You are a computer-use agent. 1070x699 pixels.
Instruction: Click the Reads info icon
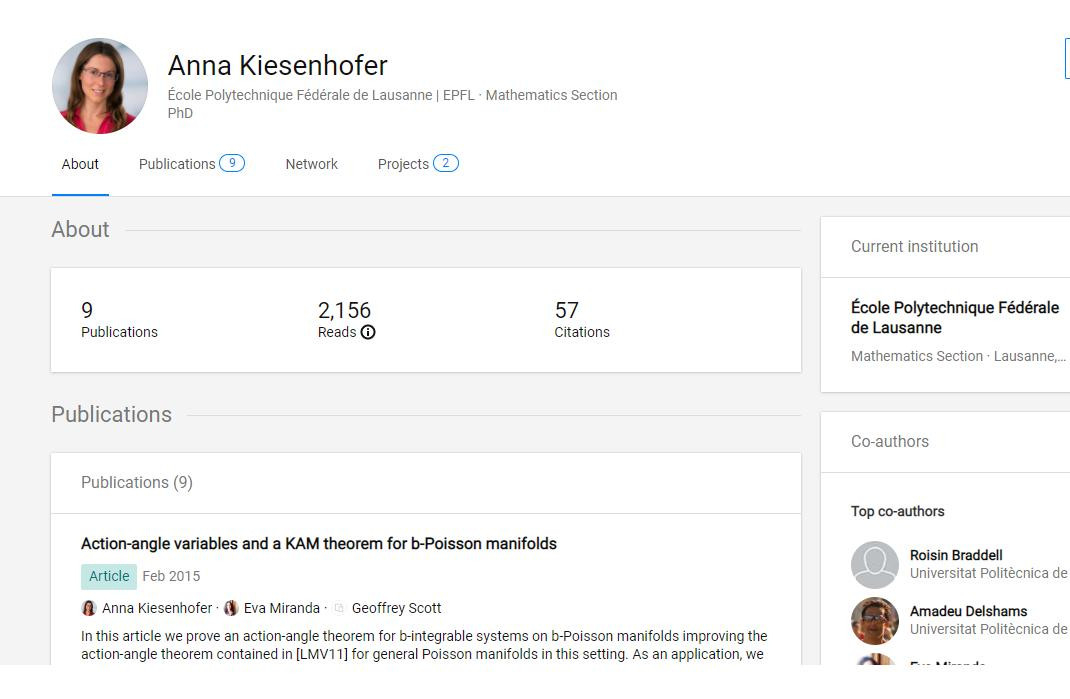point(368,332)
